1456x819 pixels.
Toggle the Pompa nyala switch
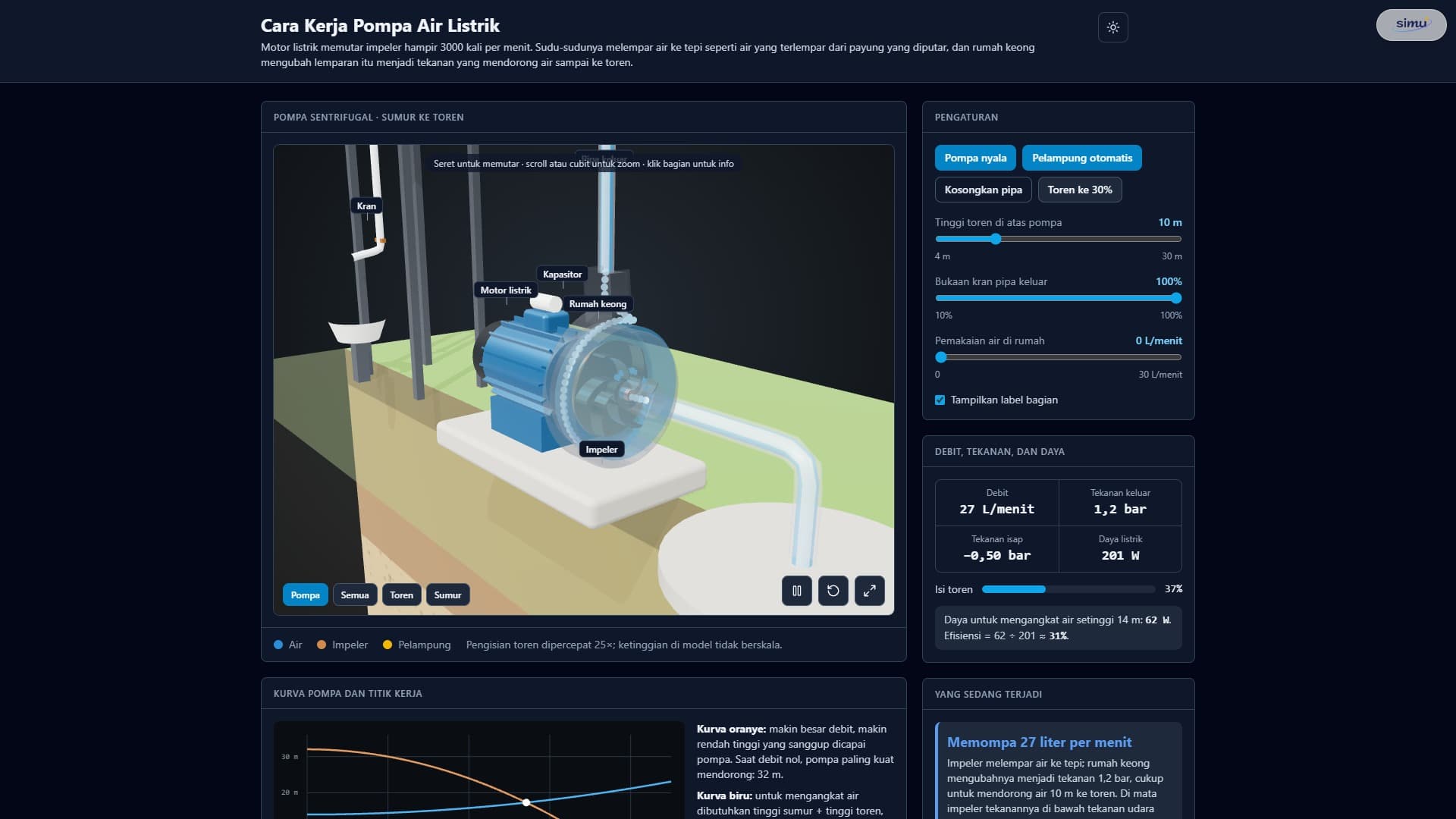[x=975, y=158]
